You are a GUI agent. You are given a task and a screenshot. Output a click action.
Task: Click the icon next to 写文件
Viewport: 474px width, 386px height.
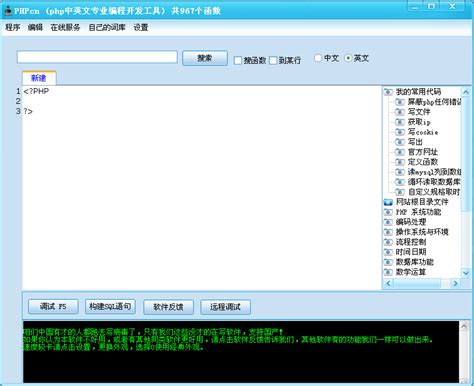tap(400, 112)
